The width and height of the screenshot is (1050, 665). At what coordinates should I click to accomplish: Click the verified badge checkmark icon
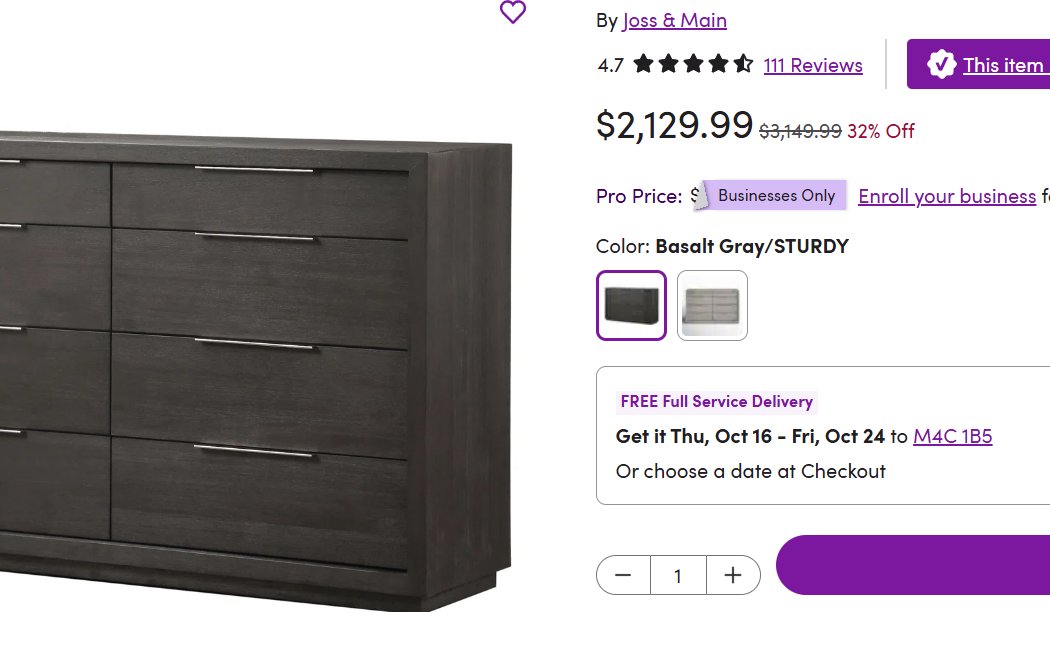(941, 65)
